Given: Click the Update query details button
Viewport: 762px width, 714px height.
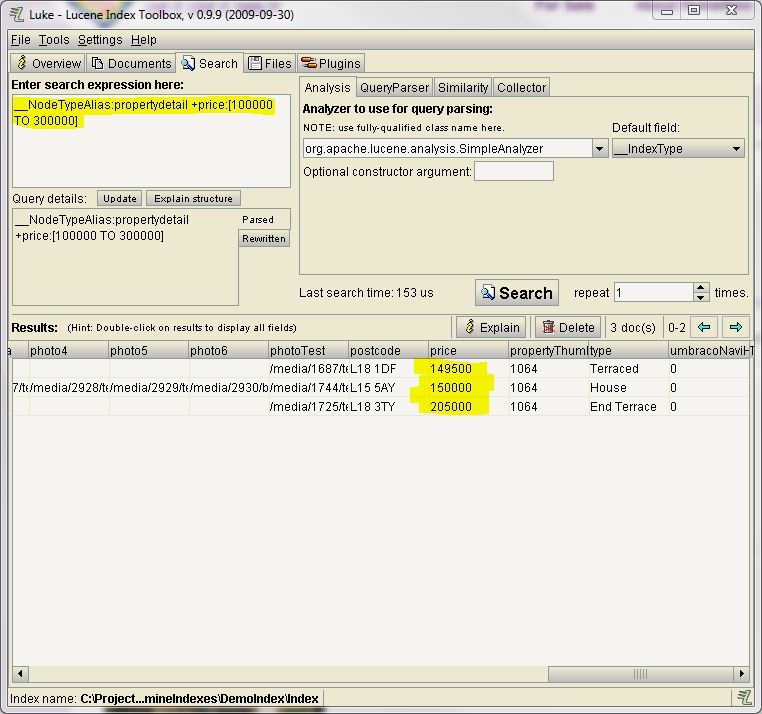Looking at the screenshot, I should [120, 198].
